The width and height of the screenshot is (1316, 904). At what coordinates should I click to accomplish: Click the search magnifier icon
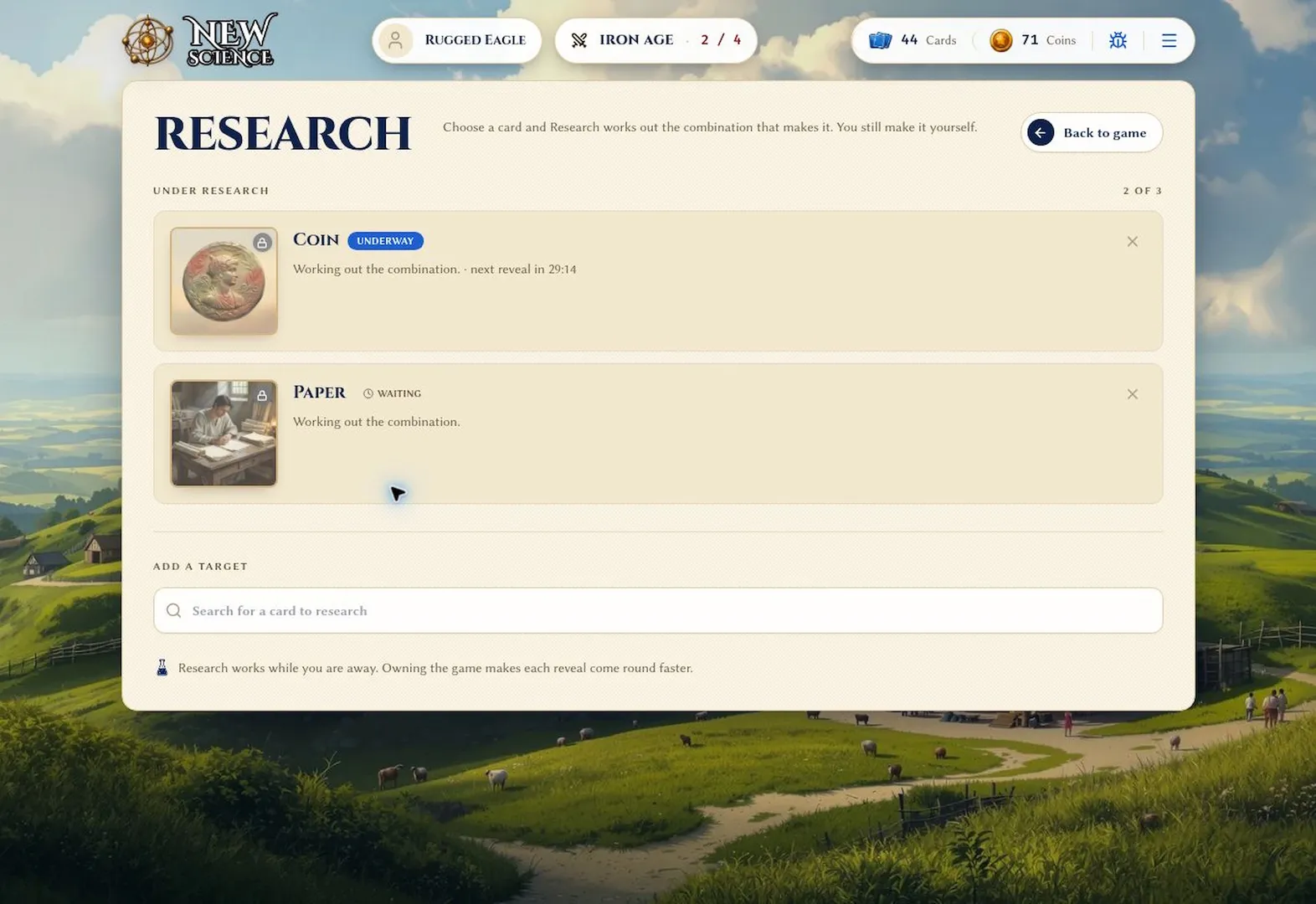pos(173,610)
